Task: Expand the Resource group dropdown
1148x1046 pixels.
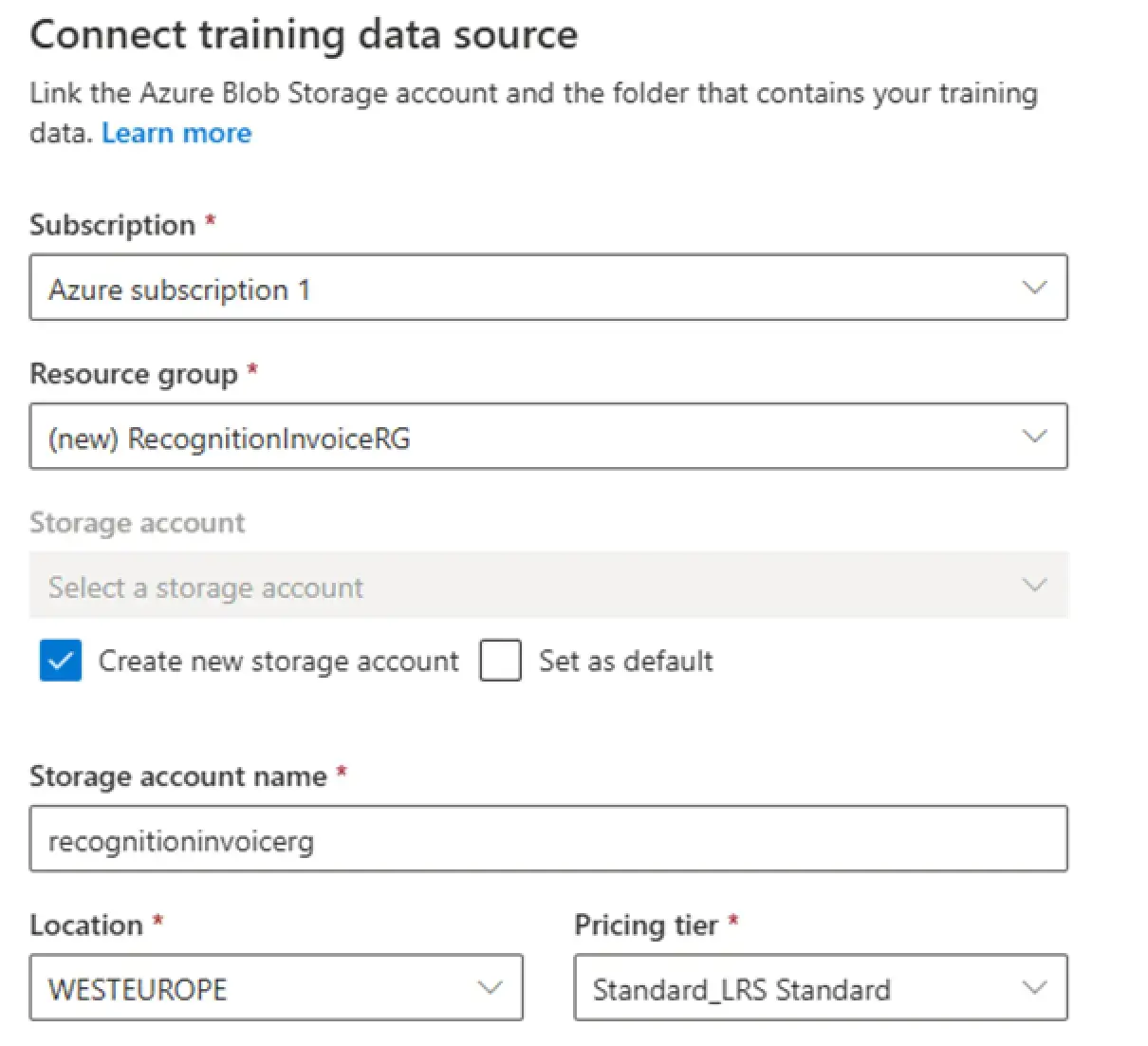Action: (548, 437)
